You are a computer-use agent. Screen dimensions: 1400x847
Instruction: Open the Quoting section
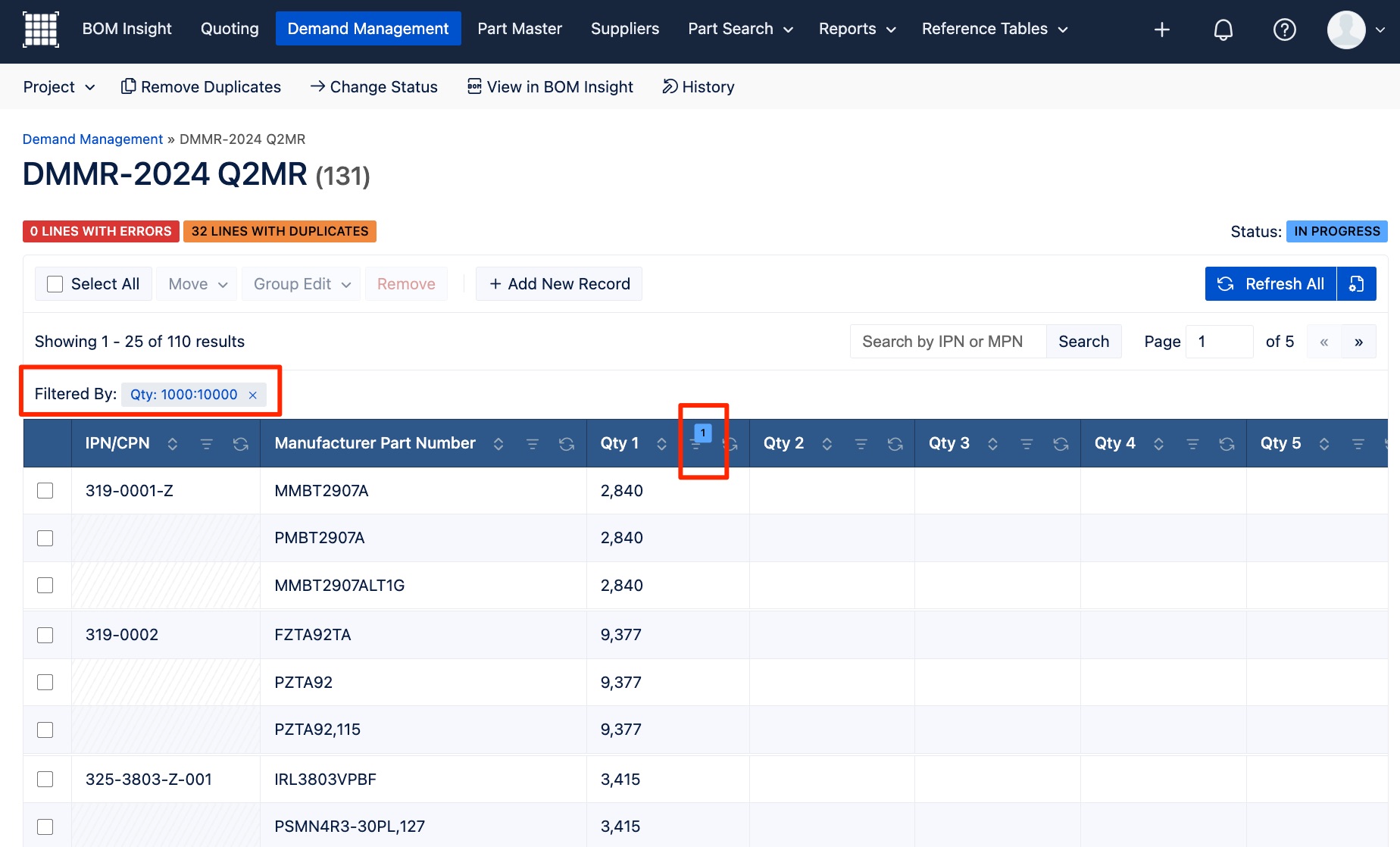coord(230,29)
